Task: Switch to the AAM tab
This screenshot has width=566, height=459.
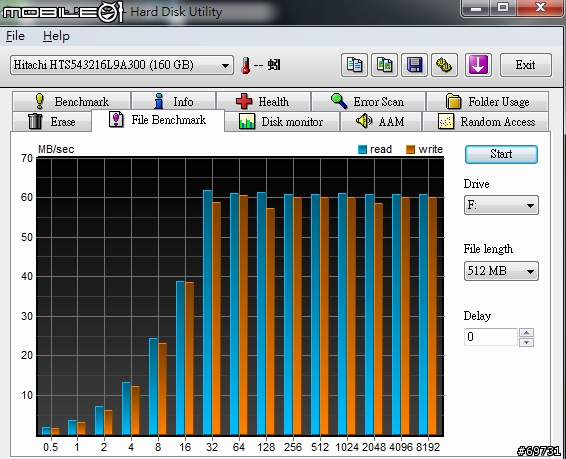Action: tap(381, 122)
